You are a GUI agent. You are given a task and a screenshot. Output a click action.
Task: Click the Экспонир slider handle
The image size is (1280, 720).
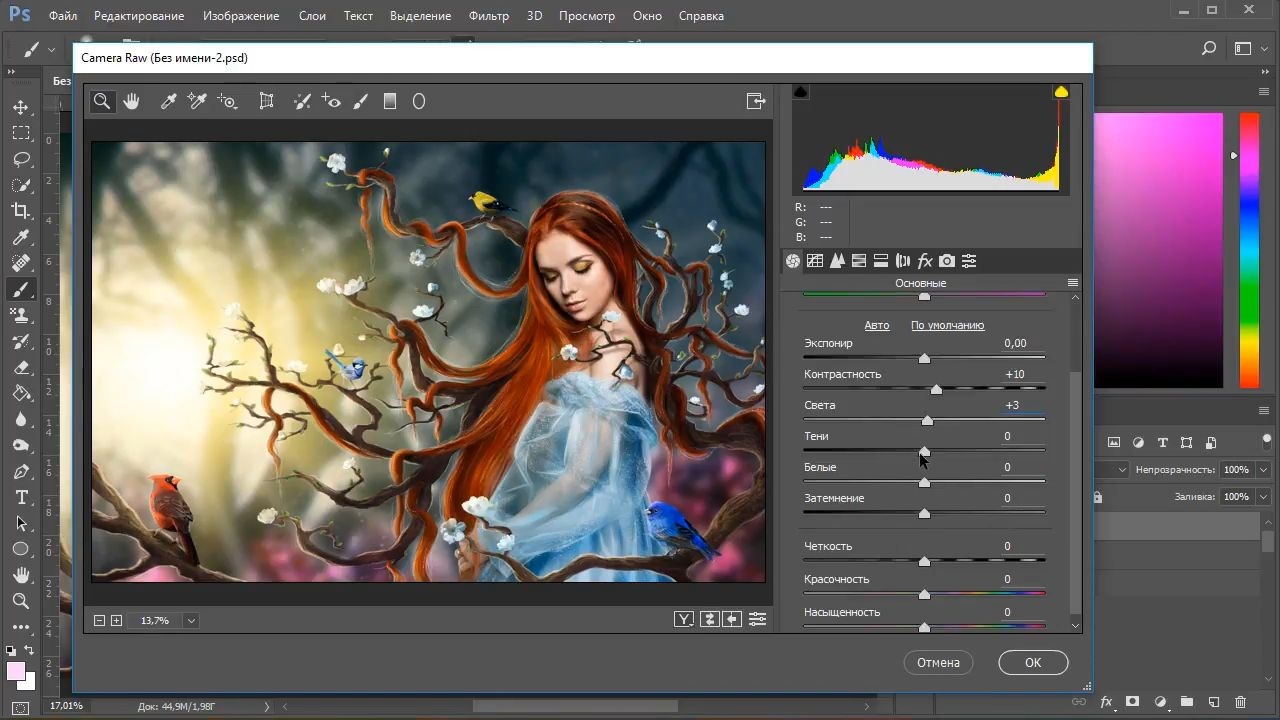[924, 358]
